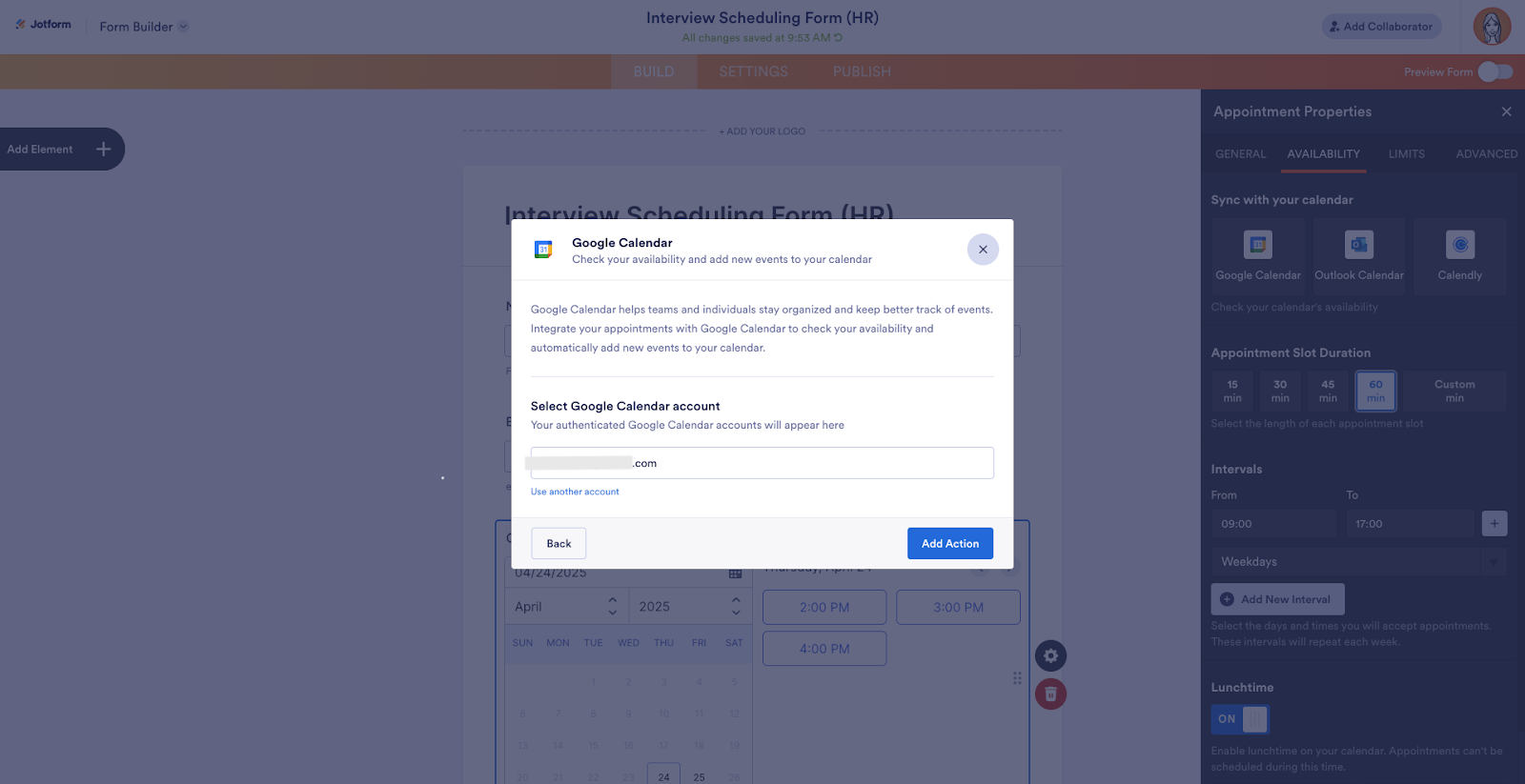Open the appointment field settings gear
The height and width of the screenshot is (784, 1525).
tap(1050, 655)
